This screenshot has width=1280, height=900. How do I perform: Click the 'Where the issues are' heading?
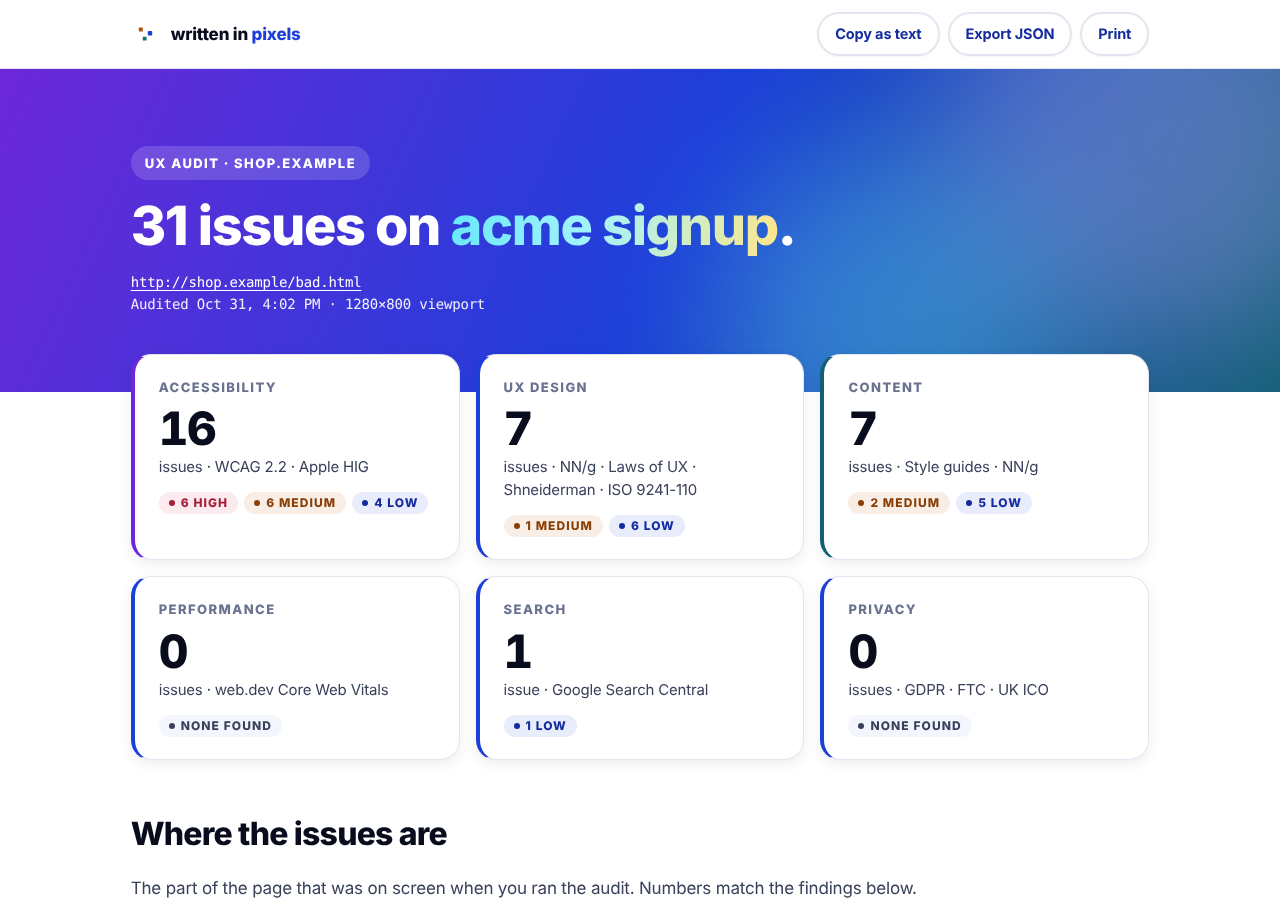(x=289, y=833)
